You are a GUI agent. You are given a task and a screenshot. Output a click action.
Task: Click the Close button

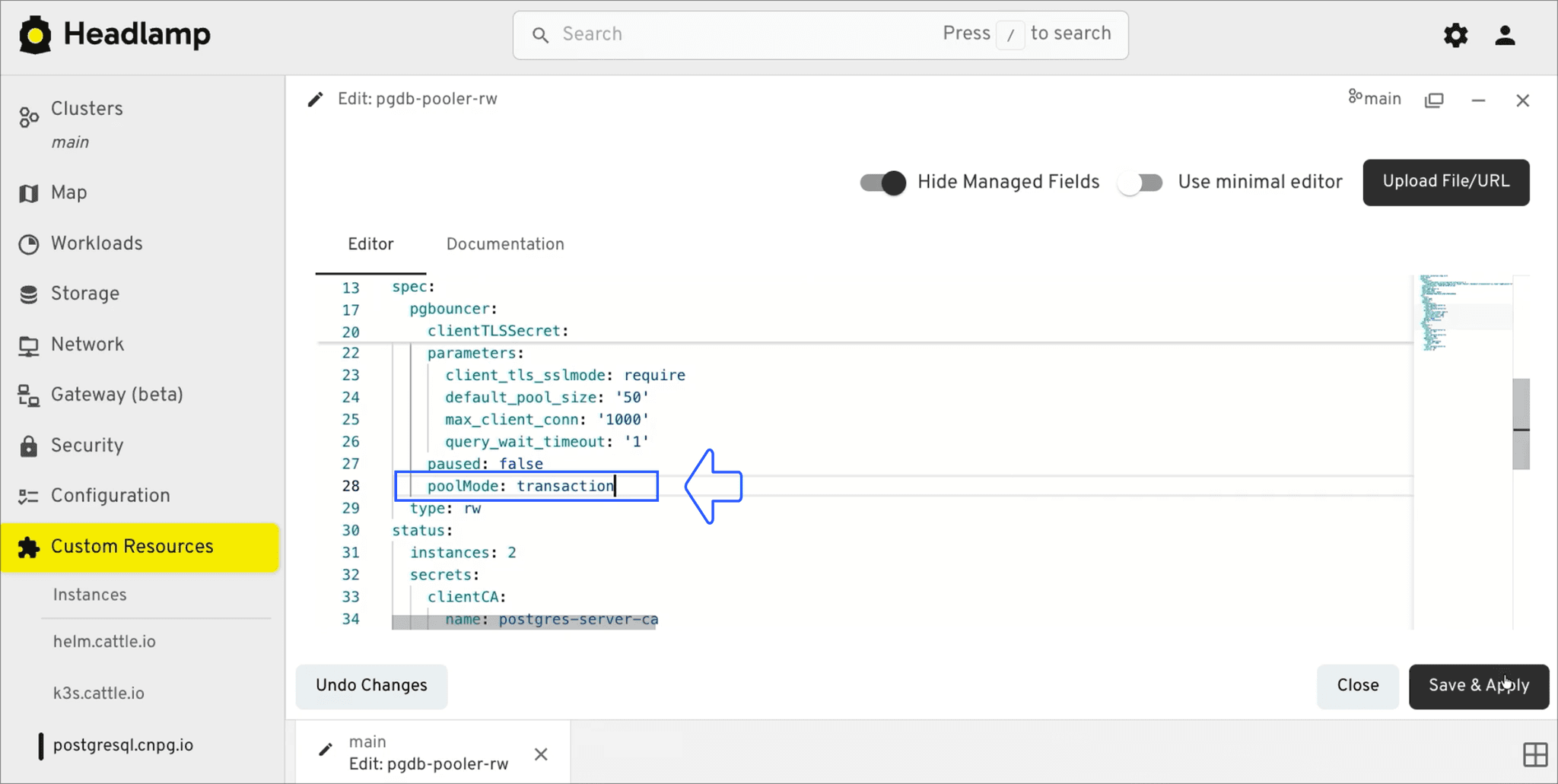[x=1358, y=686]
